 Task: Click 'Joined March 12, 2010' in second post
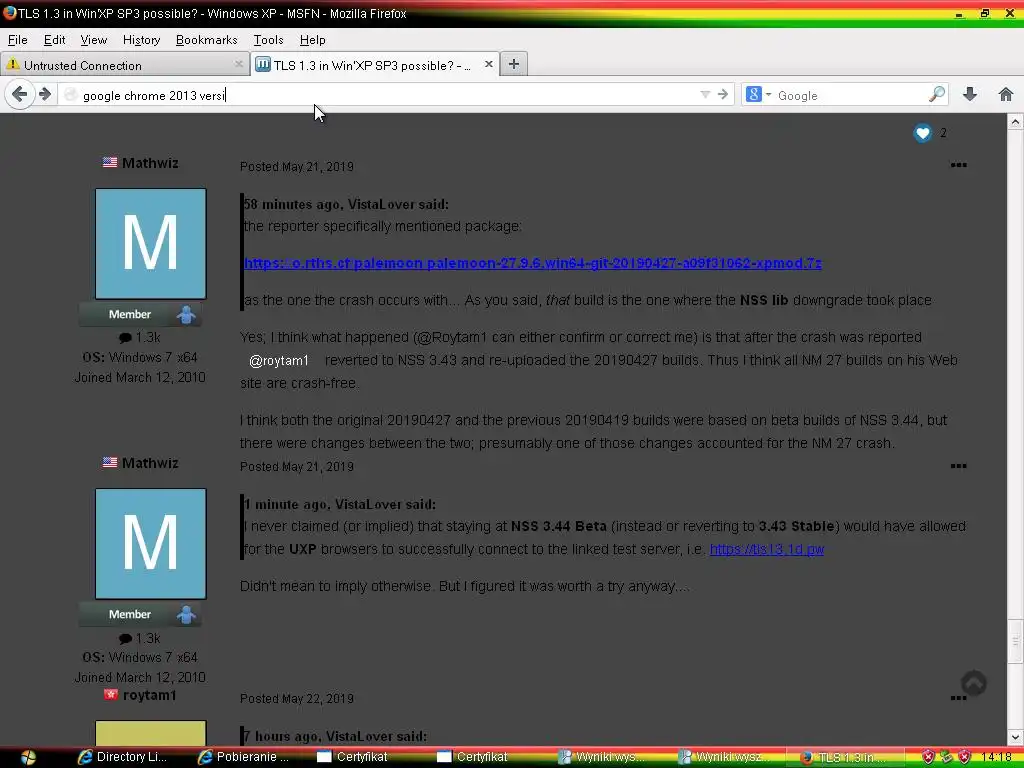(x=140, y=677)
